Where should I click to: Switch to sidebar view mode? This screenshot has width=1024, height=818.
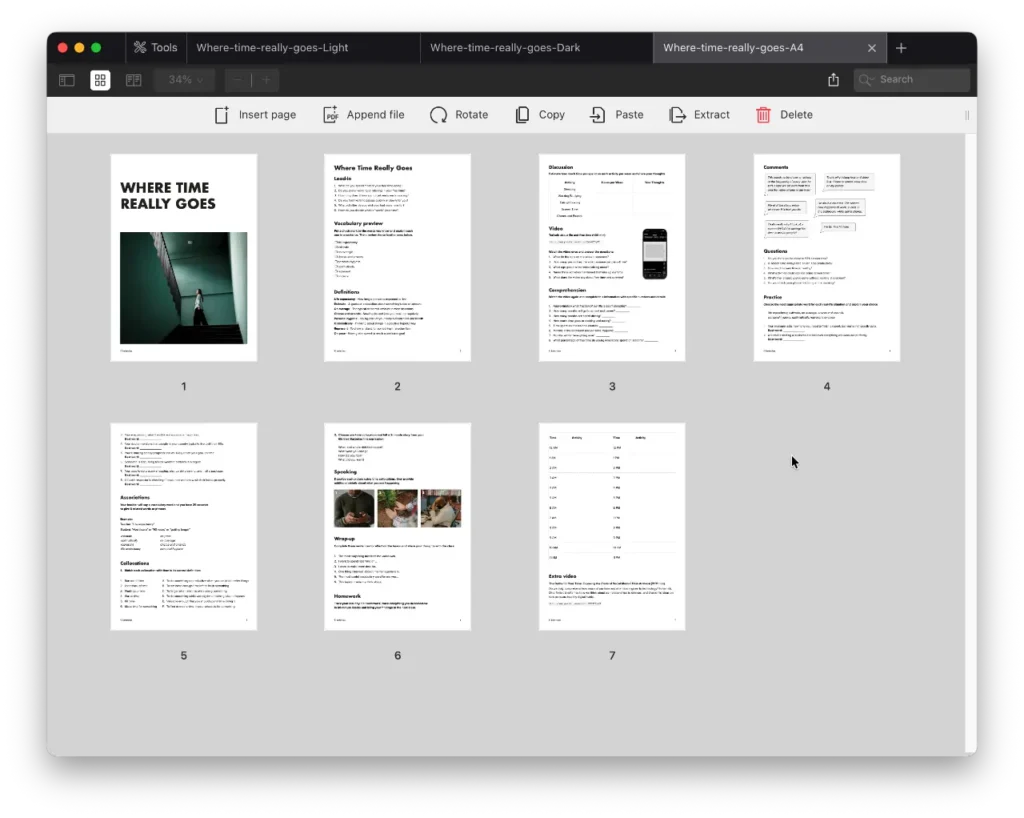pyautogui.click(x=67, y=80)
